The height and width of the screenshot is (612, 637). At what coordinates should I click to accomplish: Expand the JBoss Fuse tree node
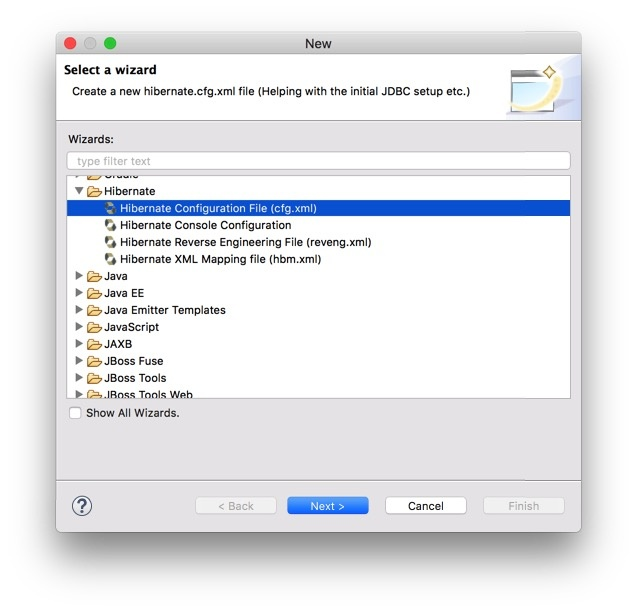[79, 360]
